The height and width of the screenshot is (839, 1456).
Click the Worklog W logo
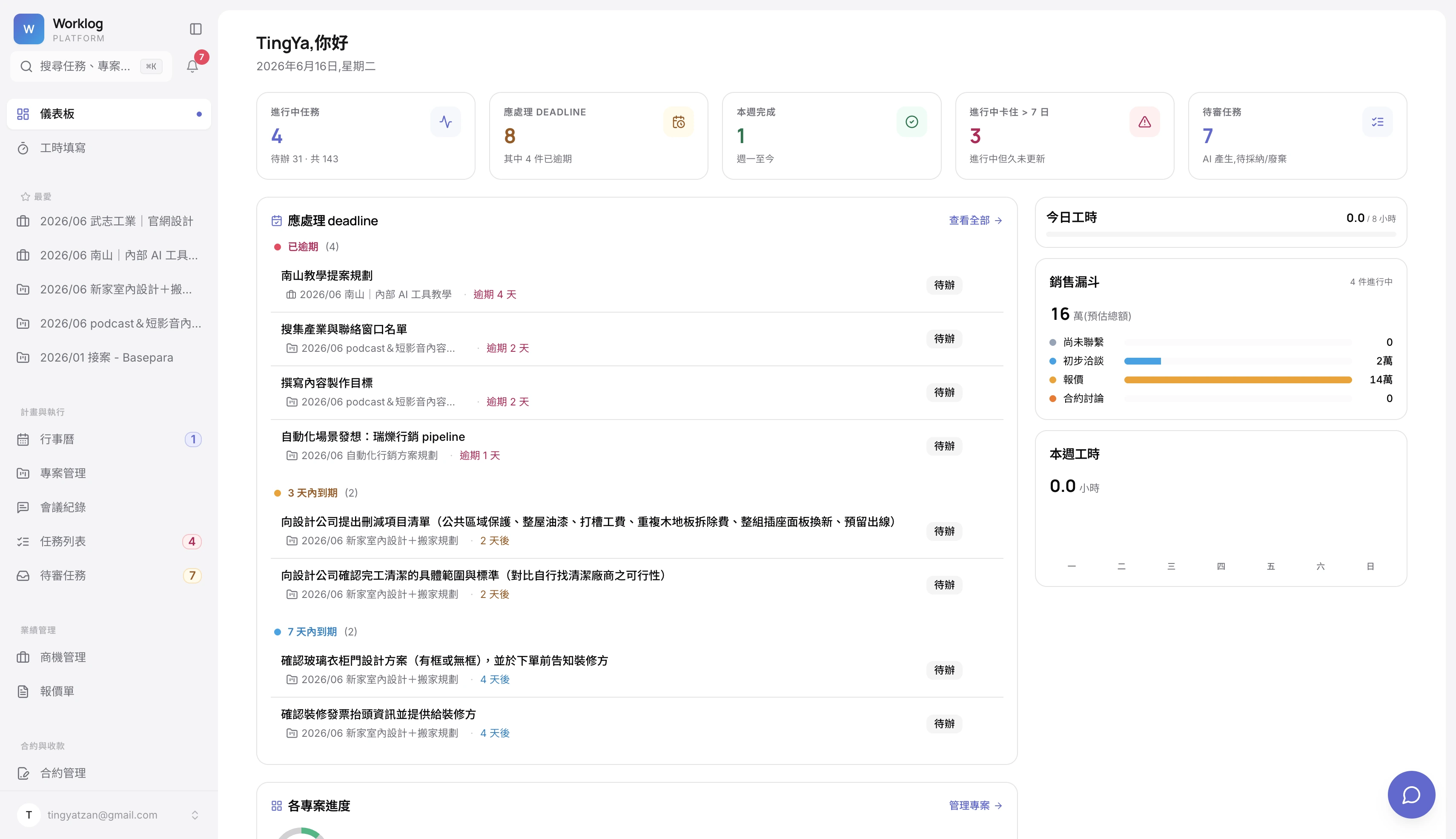click(x=29, y=29)
